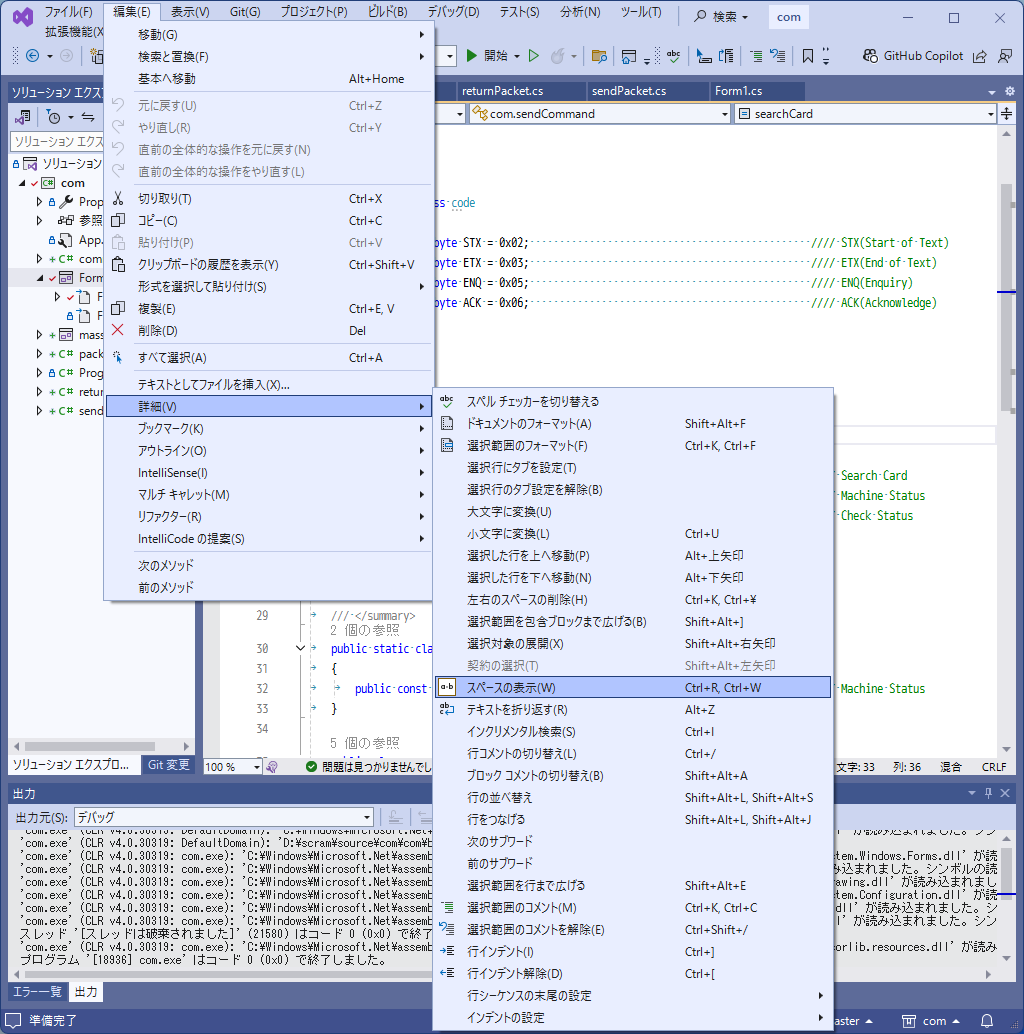
Task: Open the エラー一覧 tab
Action: click(x=37, y=992)
